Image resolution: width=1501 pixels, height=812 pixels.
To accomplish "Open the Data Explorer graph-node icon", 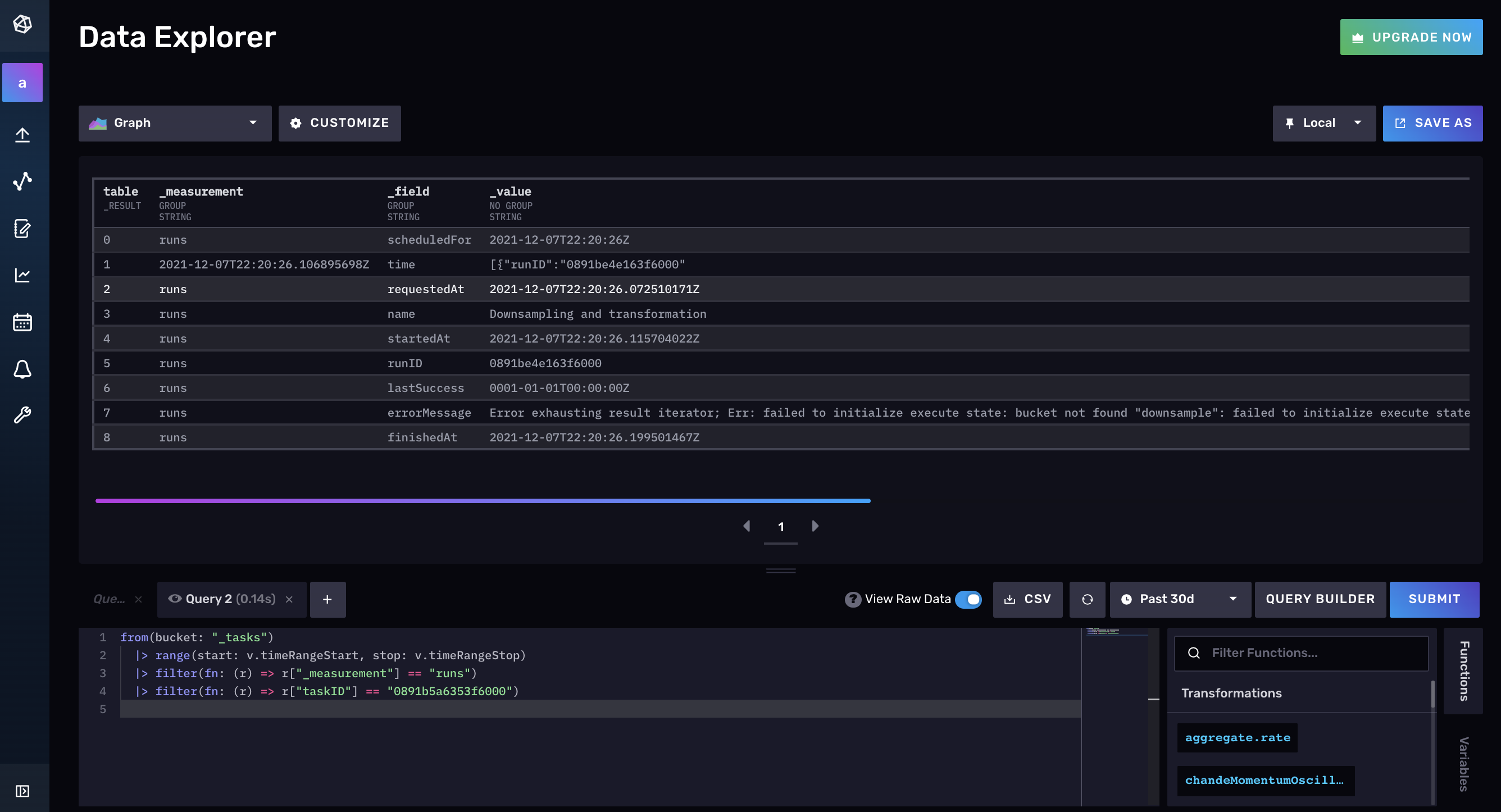I will coord(22,182).
